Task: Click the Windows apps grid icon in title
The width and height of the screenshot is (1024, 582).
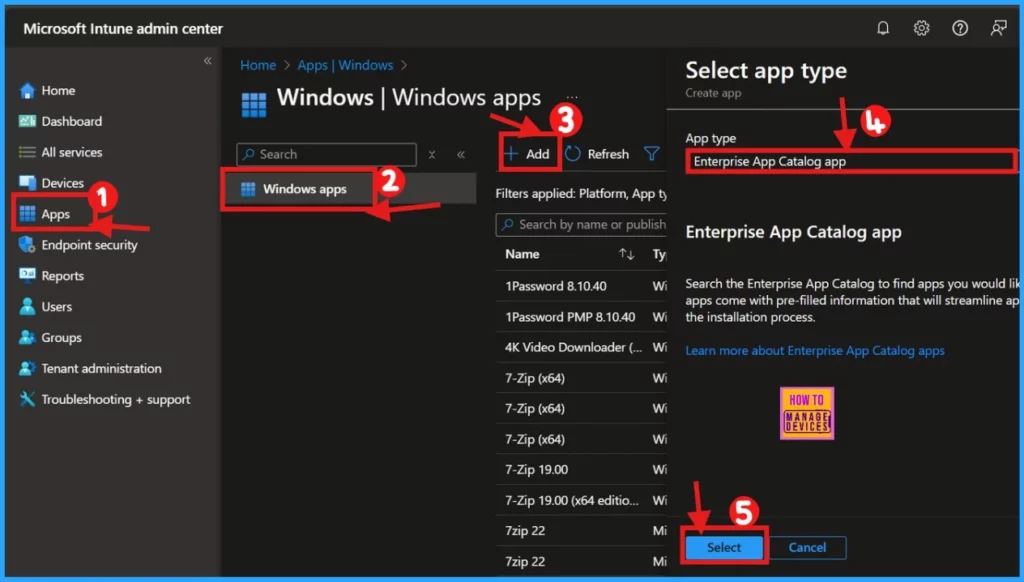Action: pyautogui.click(x=254, y=105)
